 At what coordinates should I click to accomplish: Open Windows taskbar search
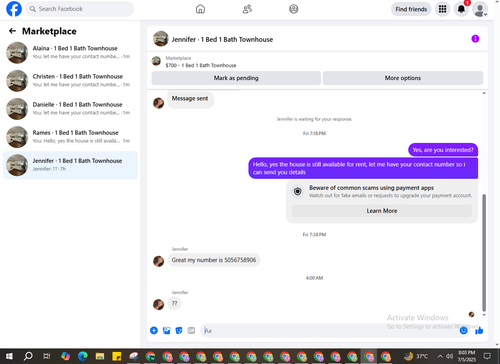tap(28, 356)
